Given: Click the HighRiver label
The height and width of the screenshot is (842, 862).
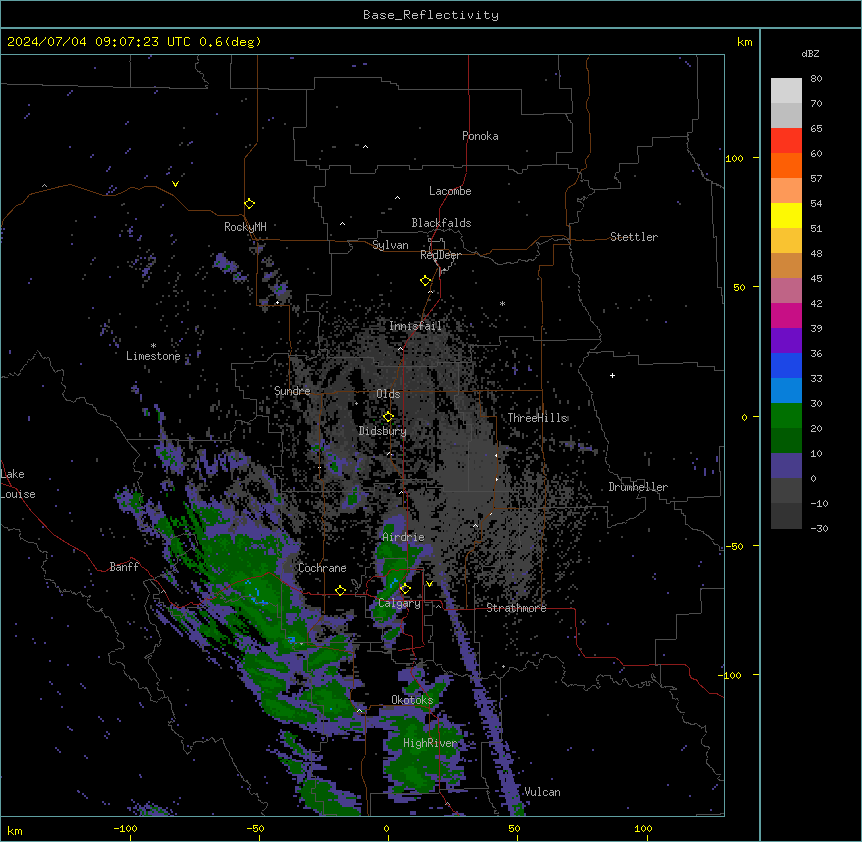Looking at the screenshot, I should (430, 743).
